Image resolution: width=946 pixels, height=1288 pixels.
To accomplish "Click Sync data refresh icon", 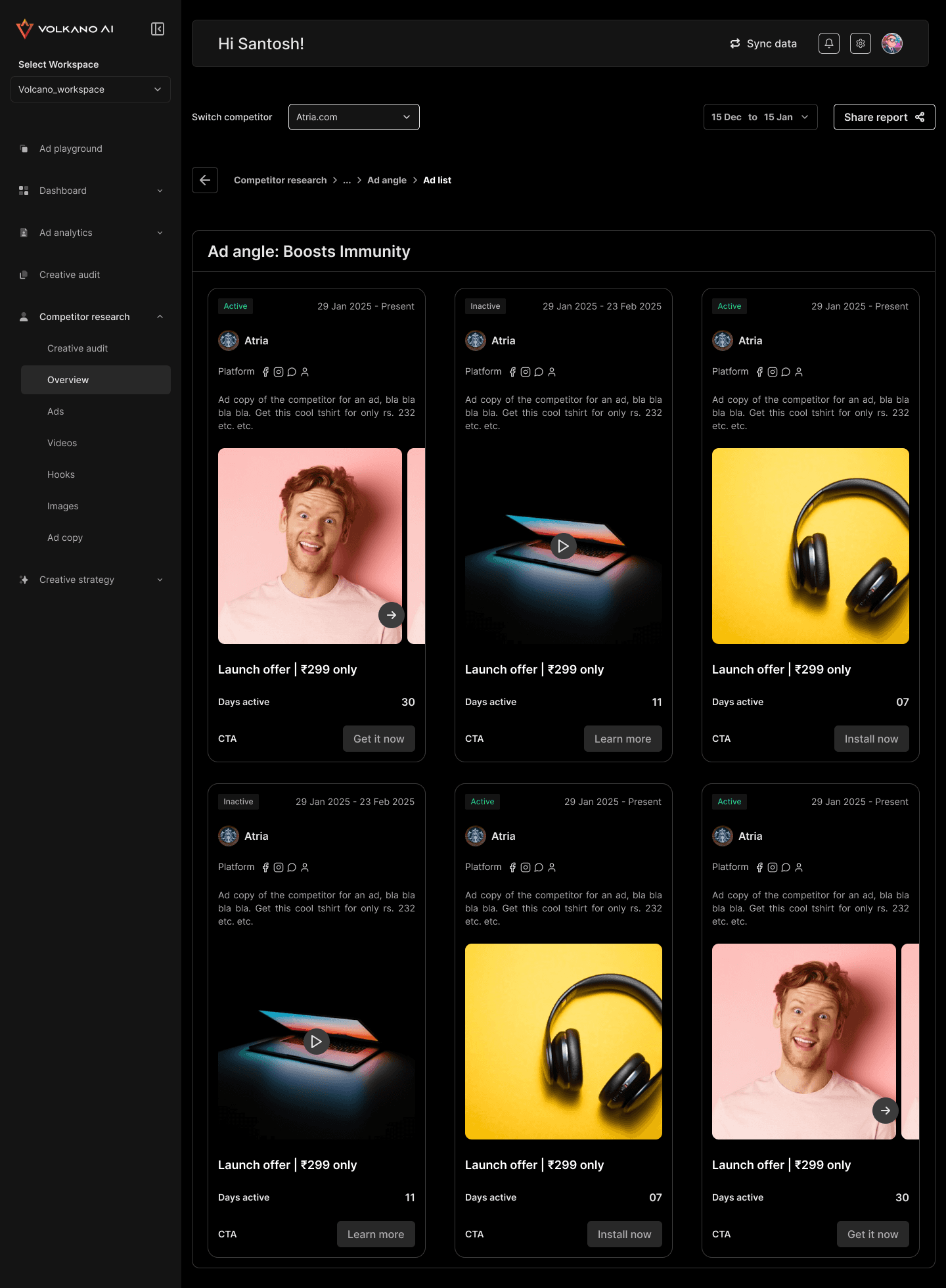I will [735, 43].
